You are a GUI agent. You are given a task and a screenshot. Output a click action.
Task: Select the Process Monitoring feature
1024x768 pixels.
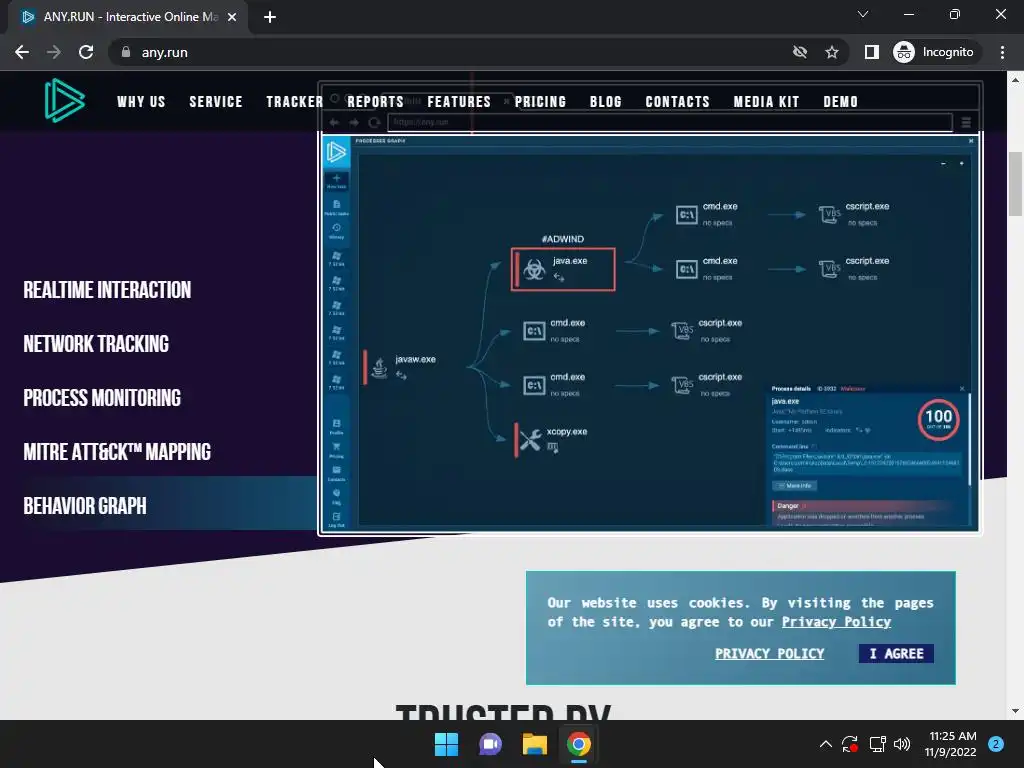[102, 398]
